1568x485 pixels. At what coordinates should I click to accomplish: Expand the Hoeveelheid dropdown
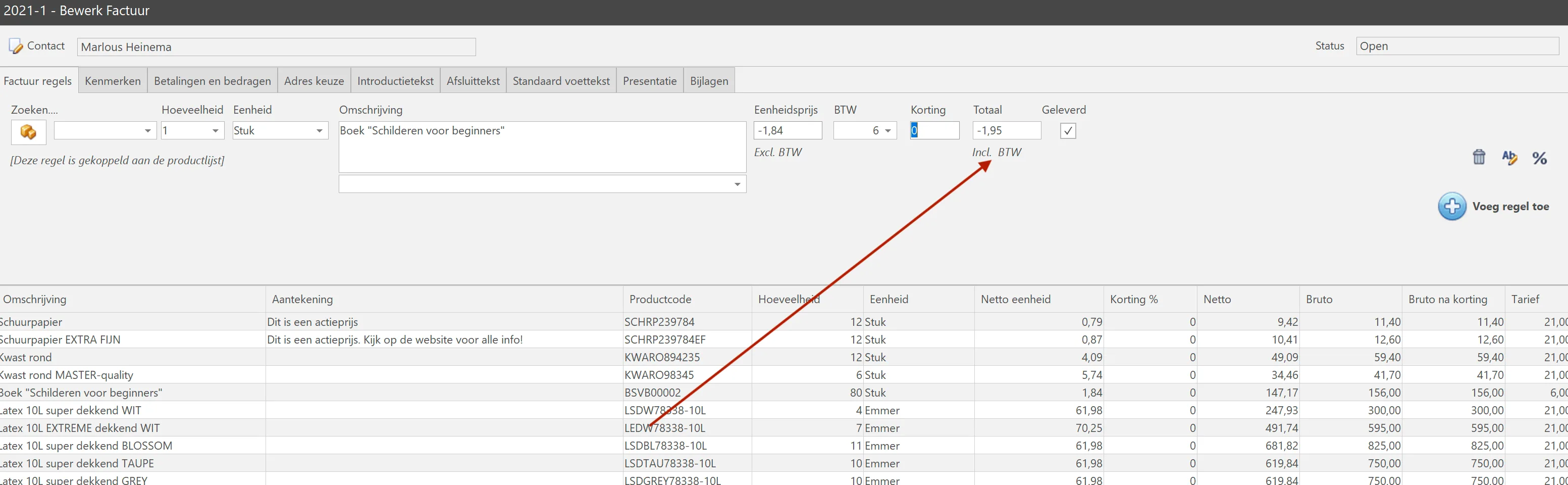[x=215, y=130]
